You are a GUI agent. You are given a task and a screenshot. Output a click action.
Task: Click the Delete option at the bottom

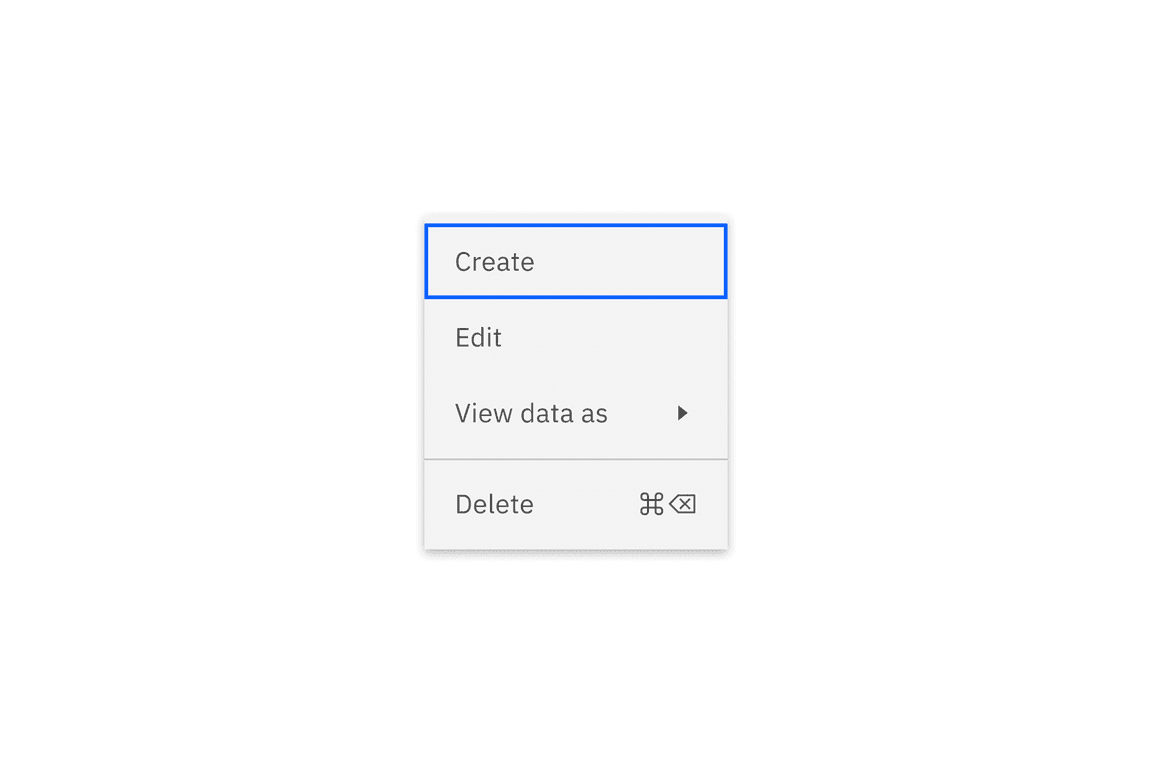[494, 504]
